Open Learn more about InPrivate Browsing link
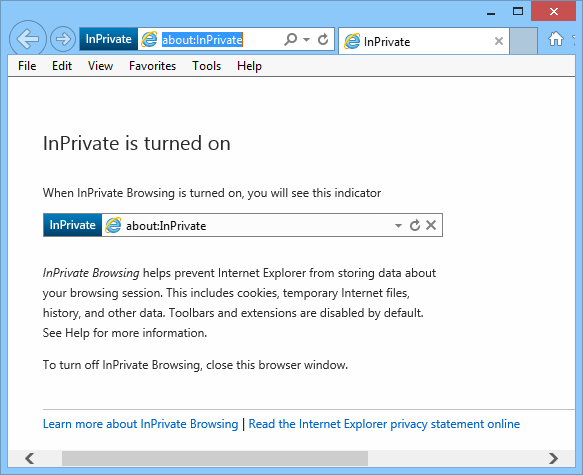The image size is (583, 475). (141, 424)
